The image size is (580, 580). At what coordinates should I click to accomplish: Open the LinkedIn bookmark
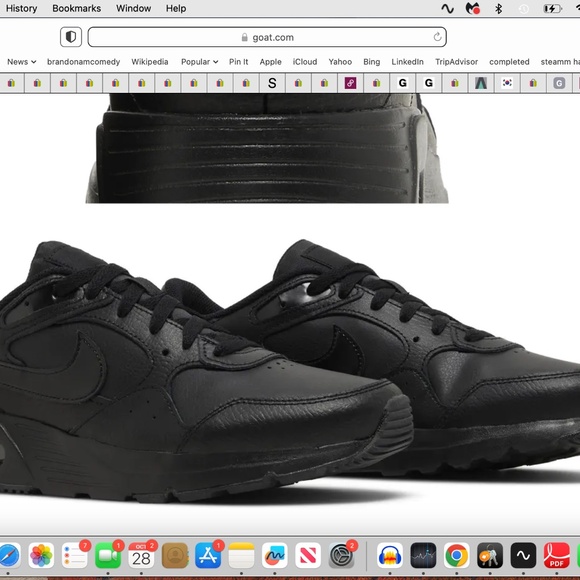[x=408, y=62]
